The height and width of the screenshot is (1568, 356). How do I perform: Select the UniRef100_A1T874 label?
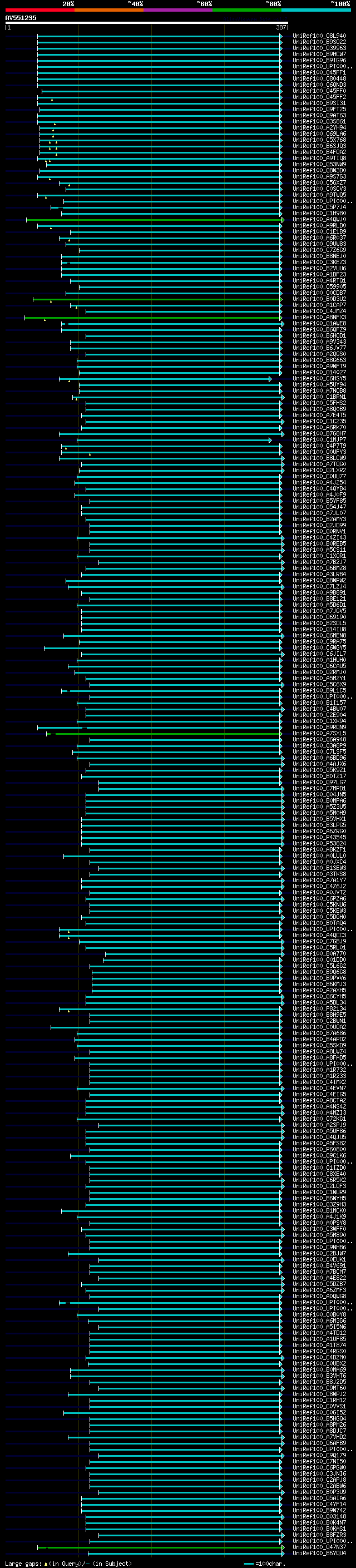click(319, 1345)
